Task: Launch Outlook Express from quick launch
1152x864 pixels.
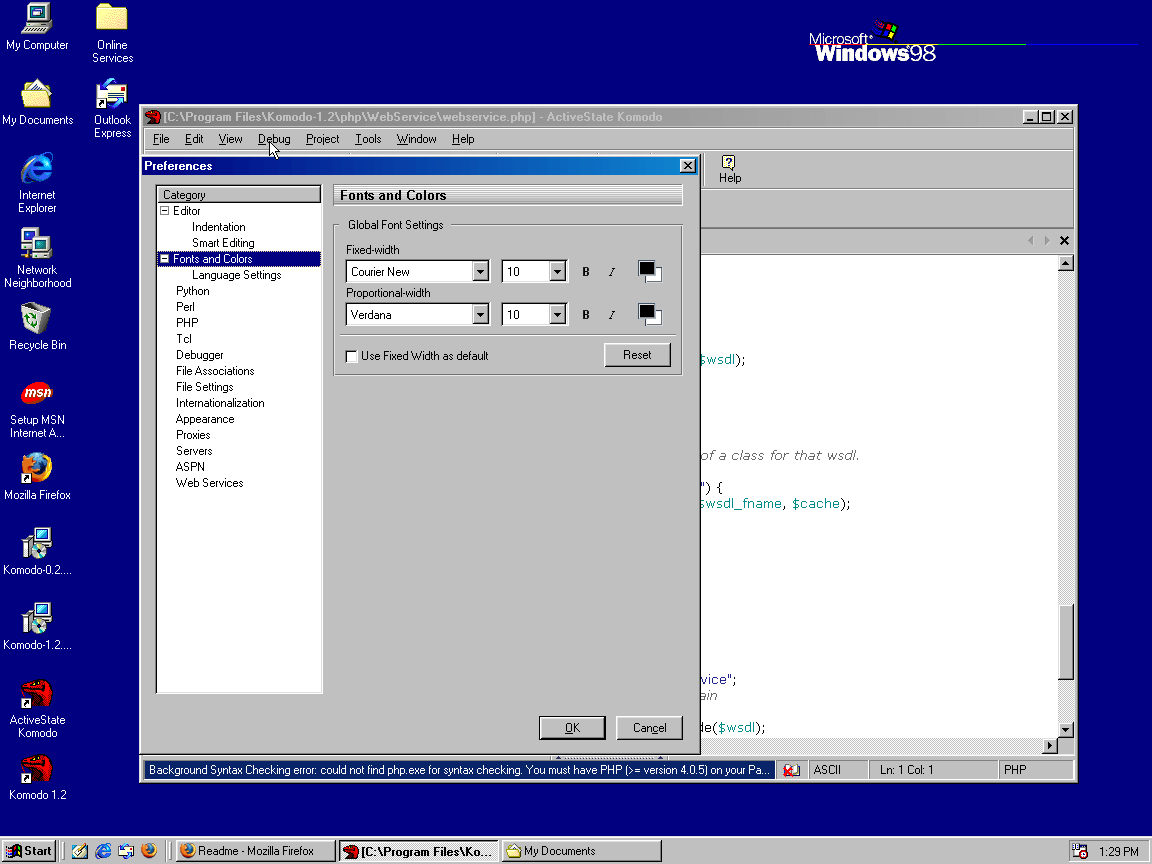Action: (x=126, y=851)
